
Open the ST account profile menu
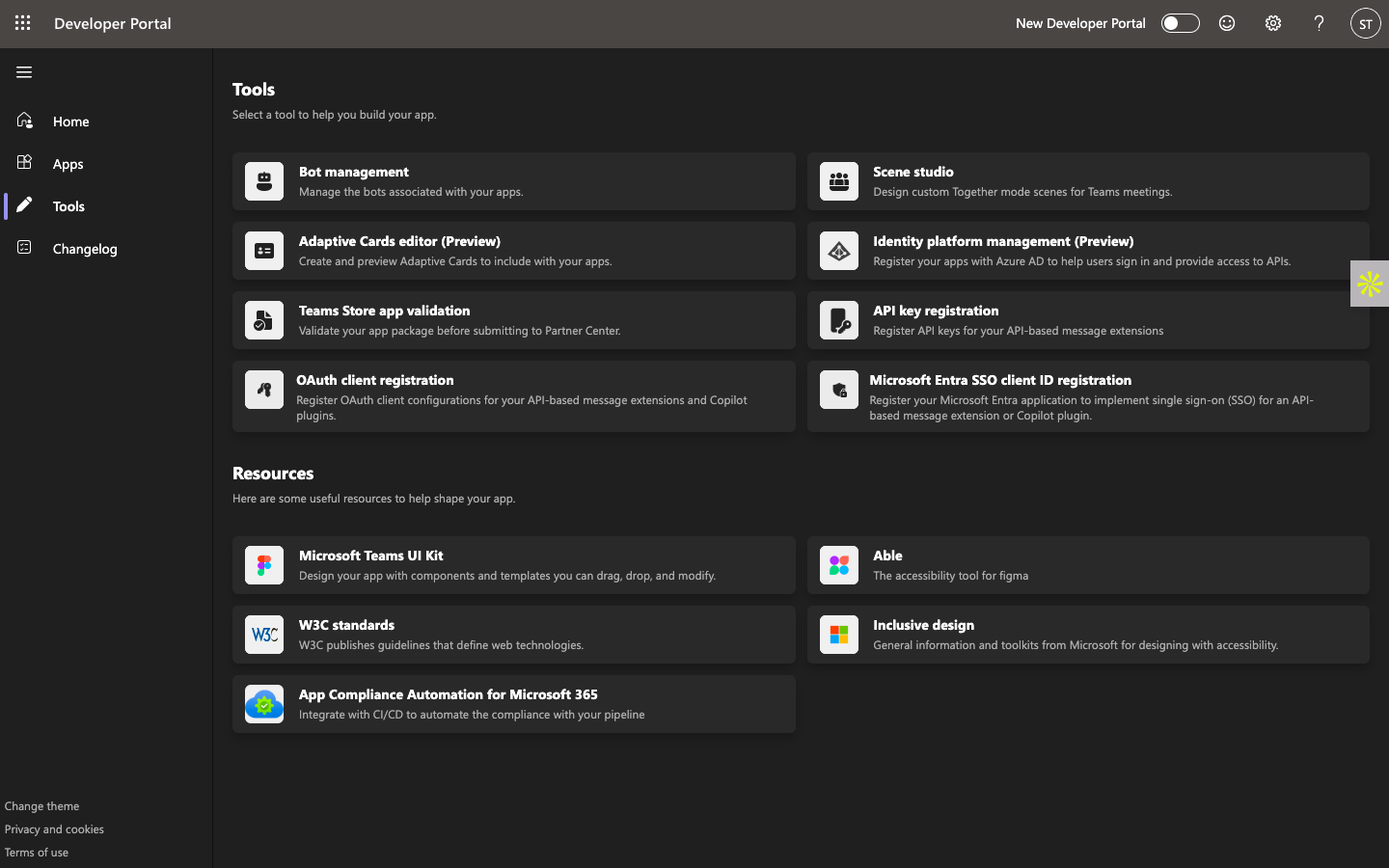pos(1365,24)
